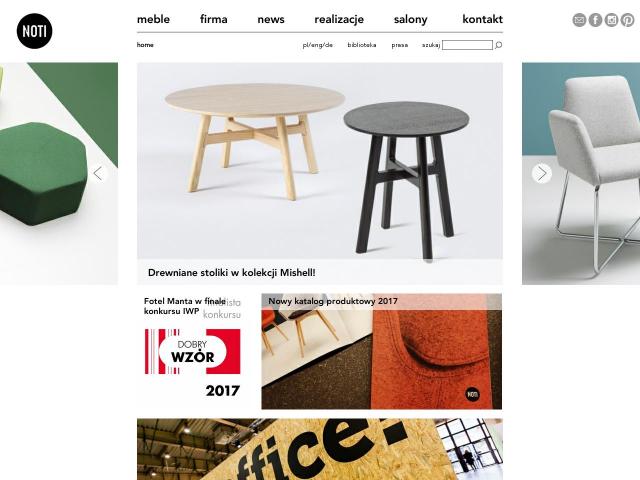Open the Nowy katalog produktowy 2017 thumbnail
The image size is (640, 480).
[x=382, y=351]
